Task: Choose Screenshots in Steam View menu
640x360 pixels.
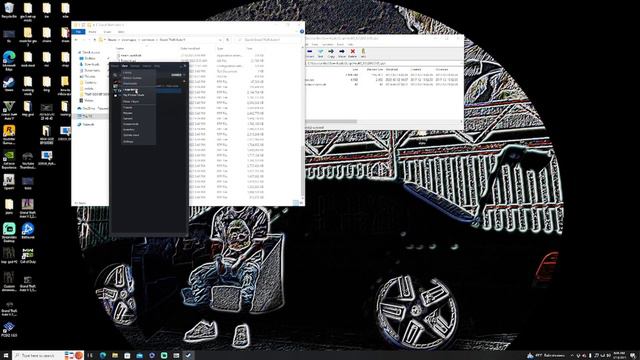Action: click(x=131, y=124)
